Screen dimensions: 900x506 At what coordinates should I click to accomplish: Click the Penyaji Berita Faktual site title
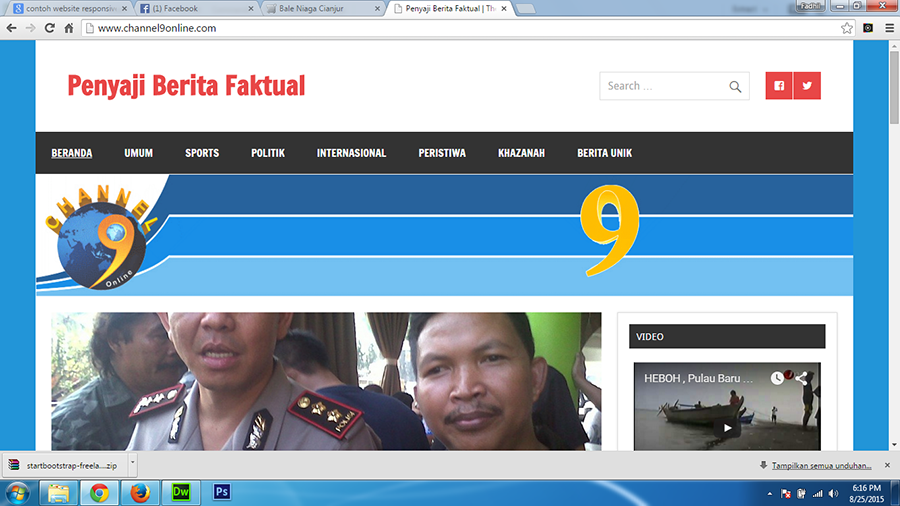coord(186,86)
